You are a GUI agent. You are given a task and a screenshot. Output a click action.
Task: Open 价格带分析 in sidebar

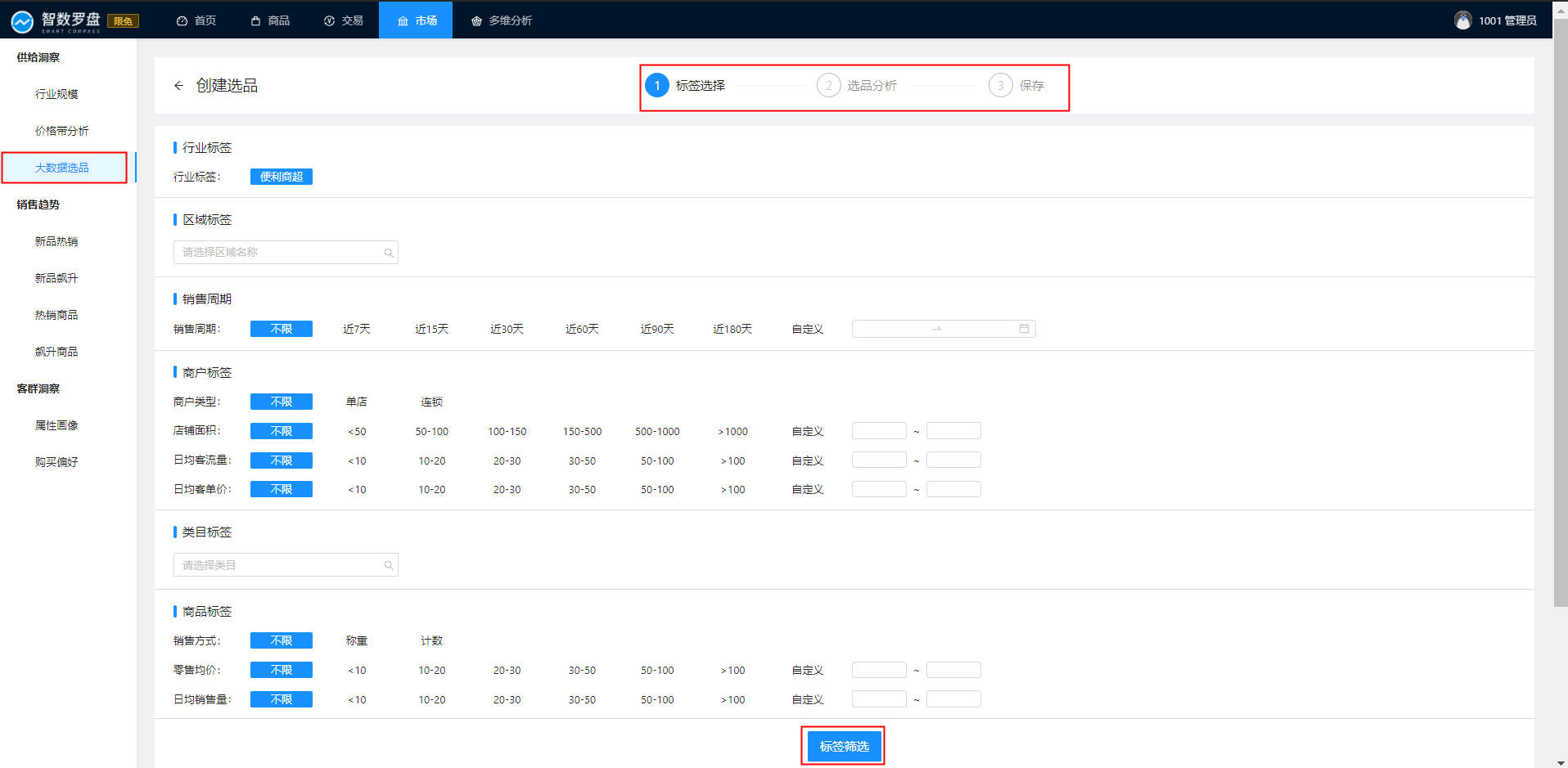point(61,131)
